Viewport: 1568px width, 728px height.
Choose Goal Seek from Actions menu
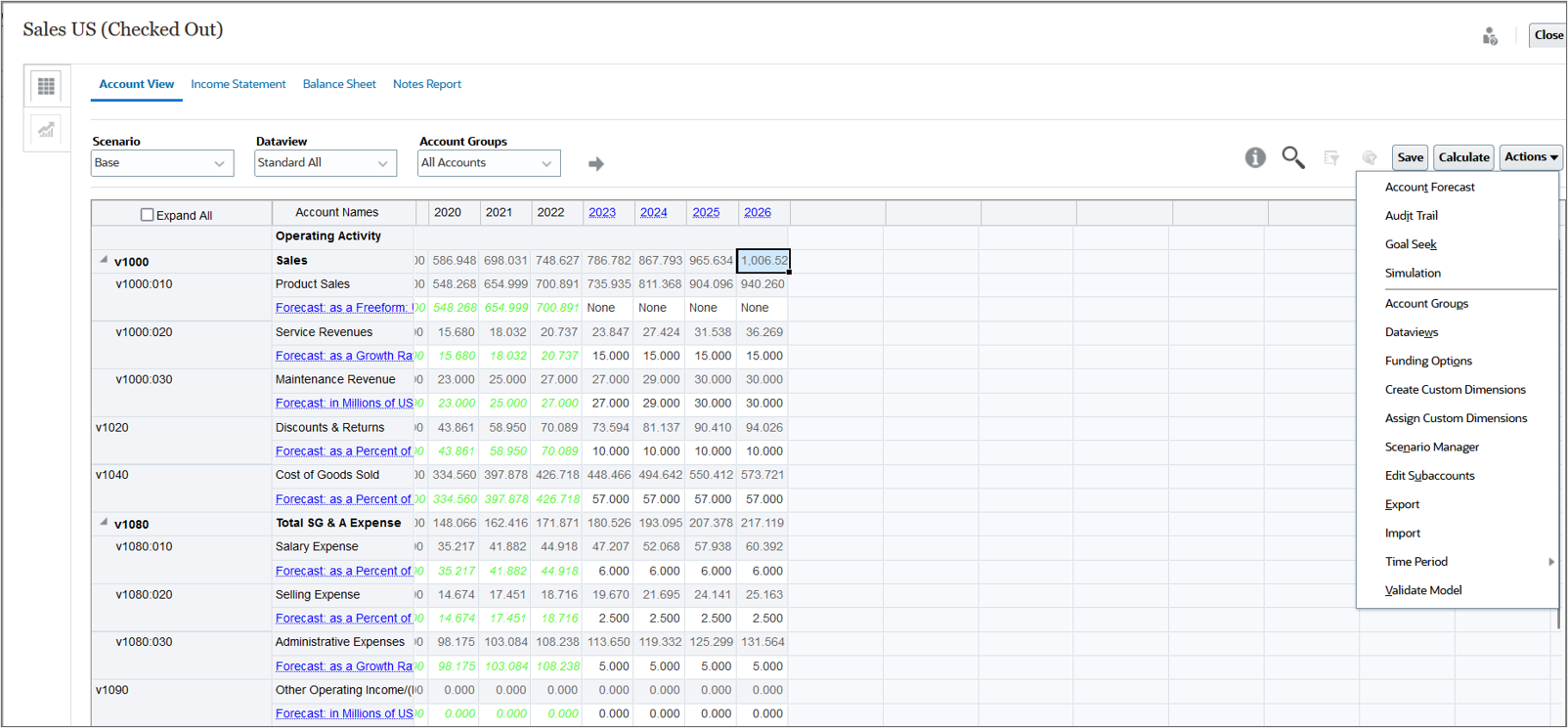[x=1410, y=244]
